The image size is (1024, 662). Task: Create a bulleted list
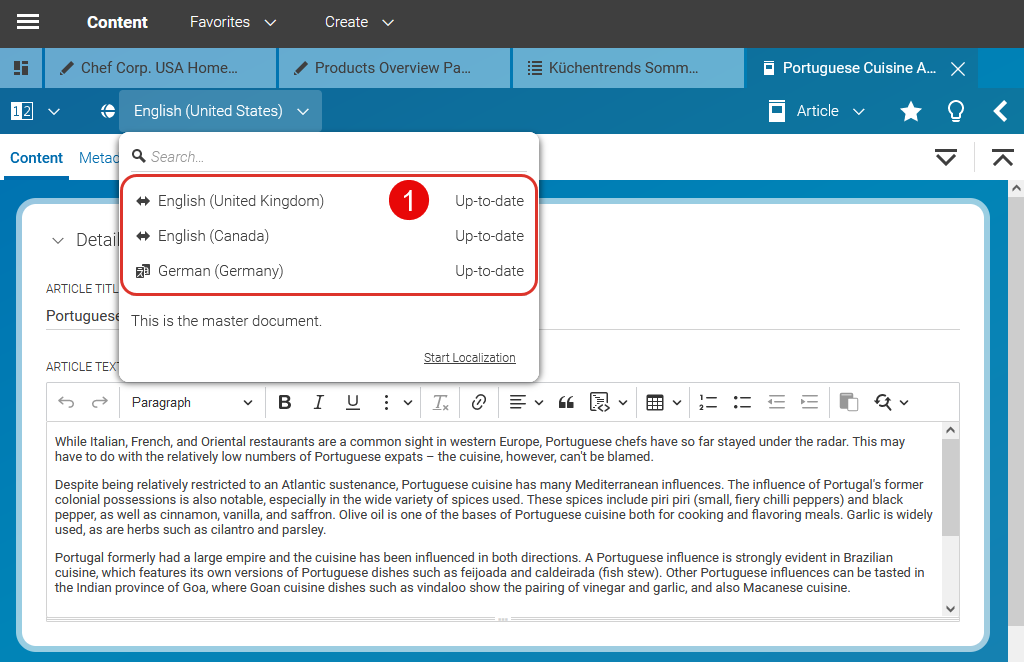(x=742, y=402)
